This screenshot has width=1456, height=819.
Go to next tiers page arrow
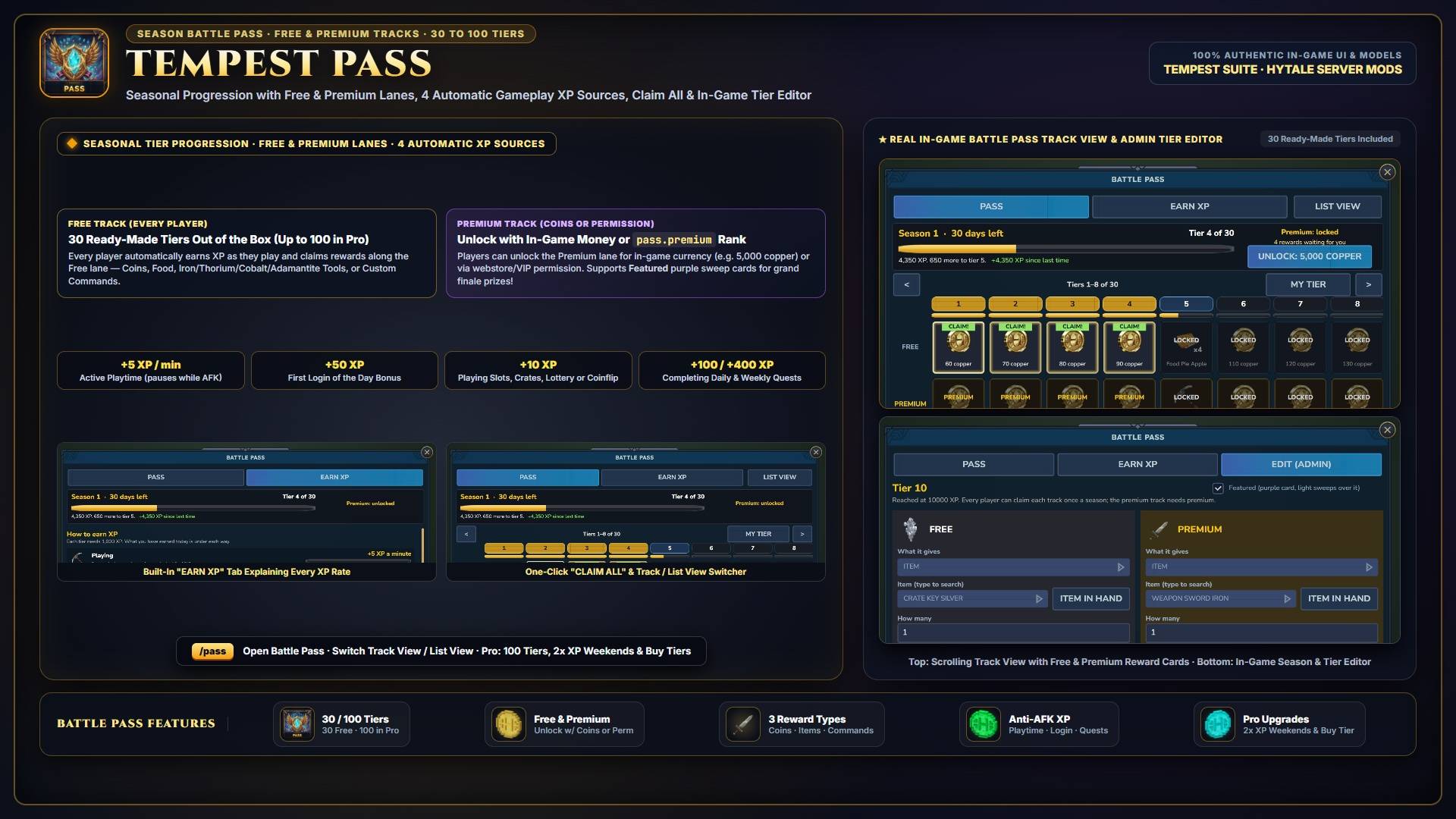click(1368, 284)
